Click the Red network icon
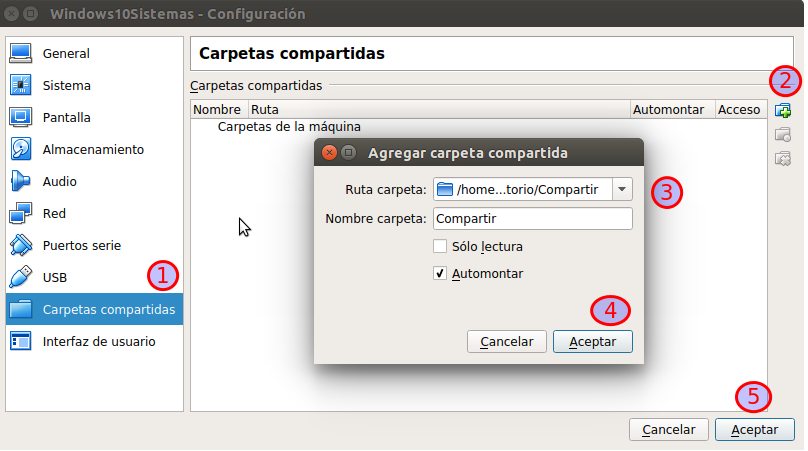The width and height of the screenshot is (808, 451). click(x=21, y=213)
